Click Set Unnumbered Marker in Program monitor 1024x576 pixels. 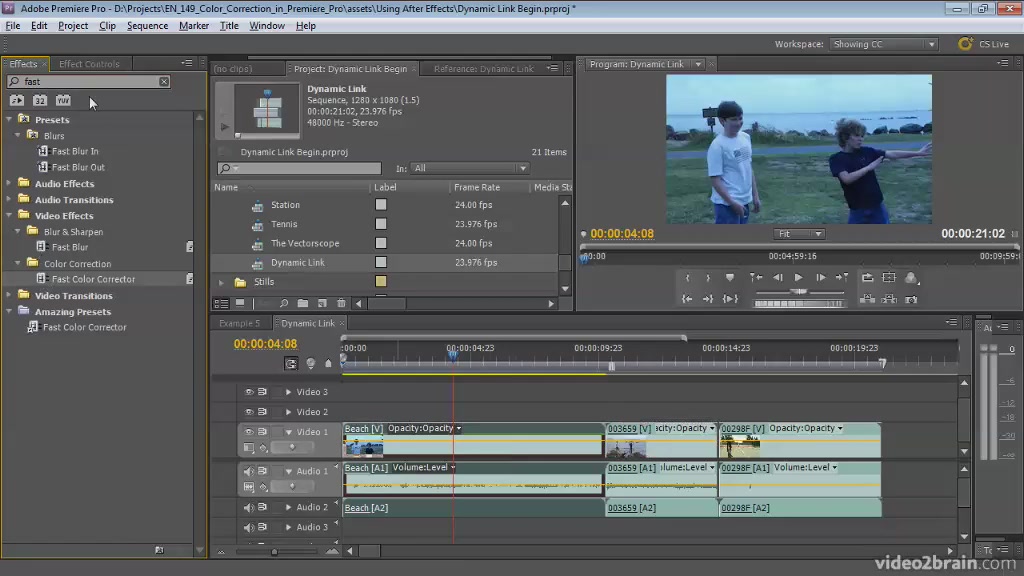[729, 278]
